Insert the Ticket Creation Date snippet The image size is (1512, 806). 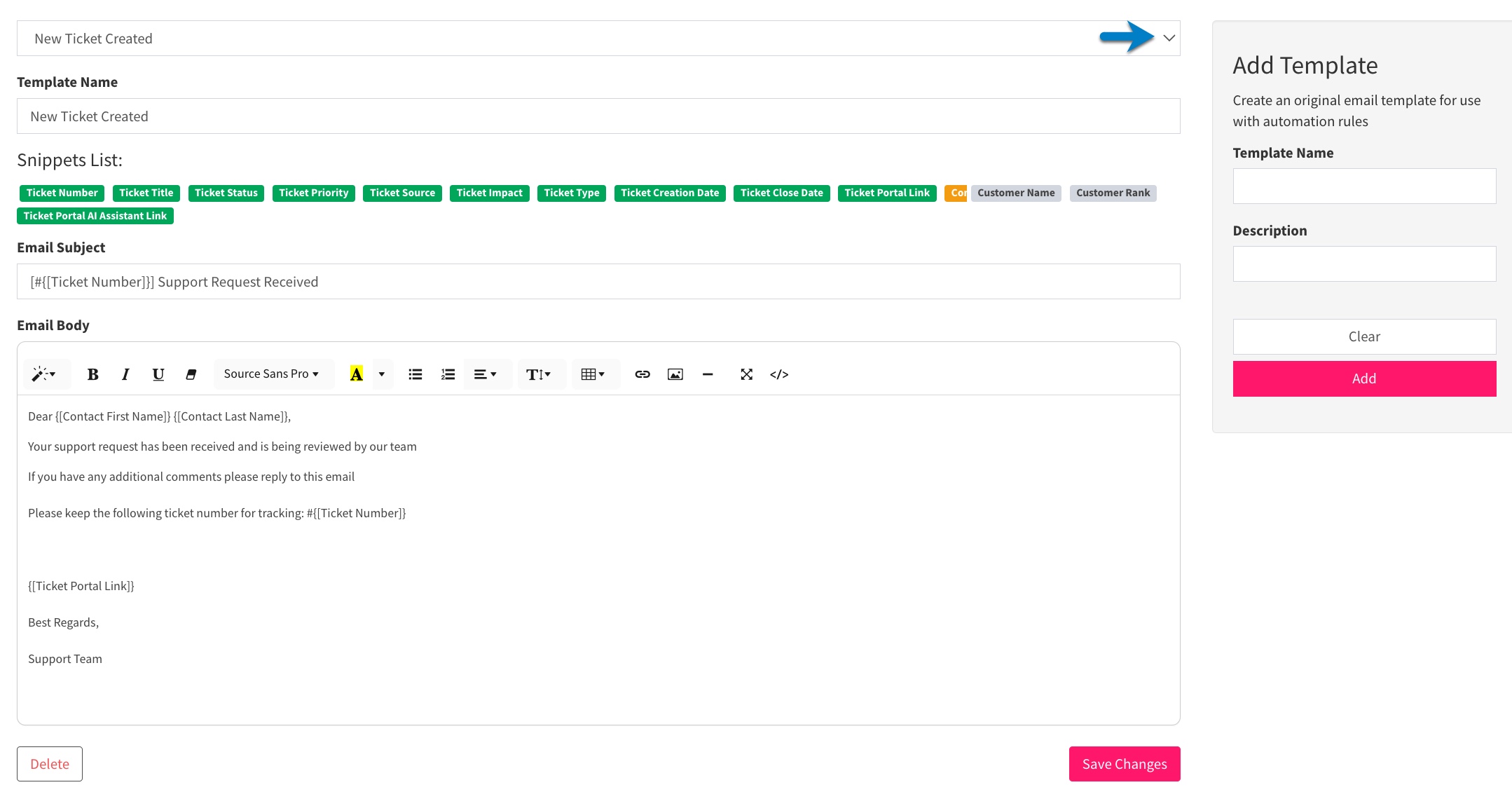click(x=670, y=193)
